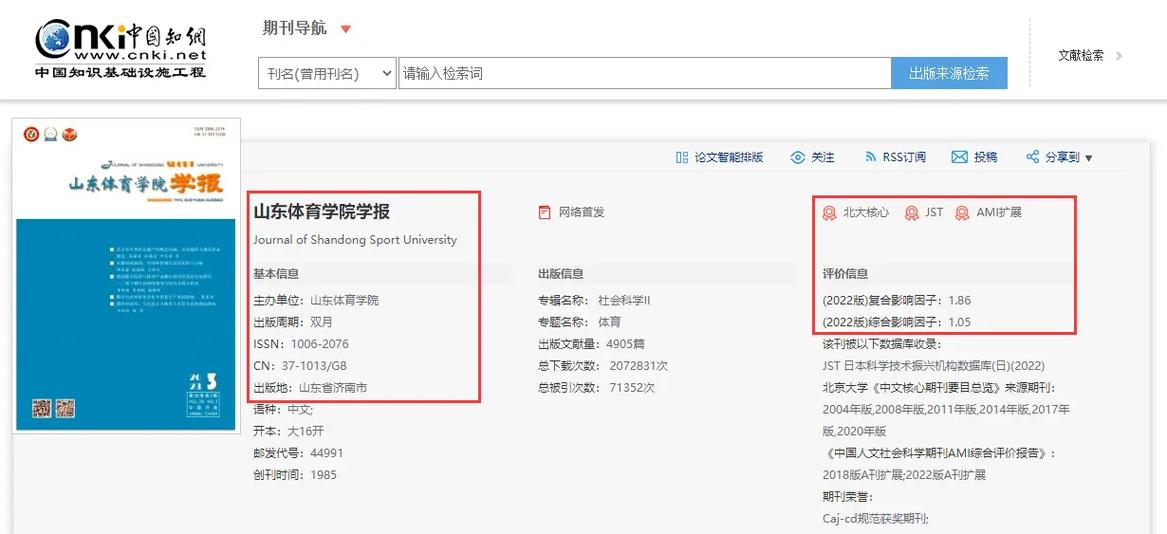The height and width of the screenshot is (534, 1167).
Task: Click the 邮发代号 44991 value
Action: [x=327, y=453]
